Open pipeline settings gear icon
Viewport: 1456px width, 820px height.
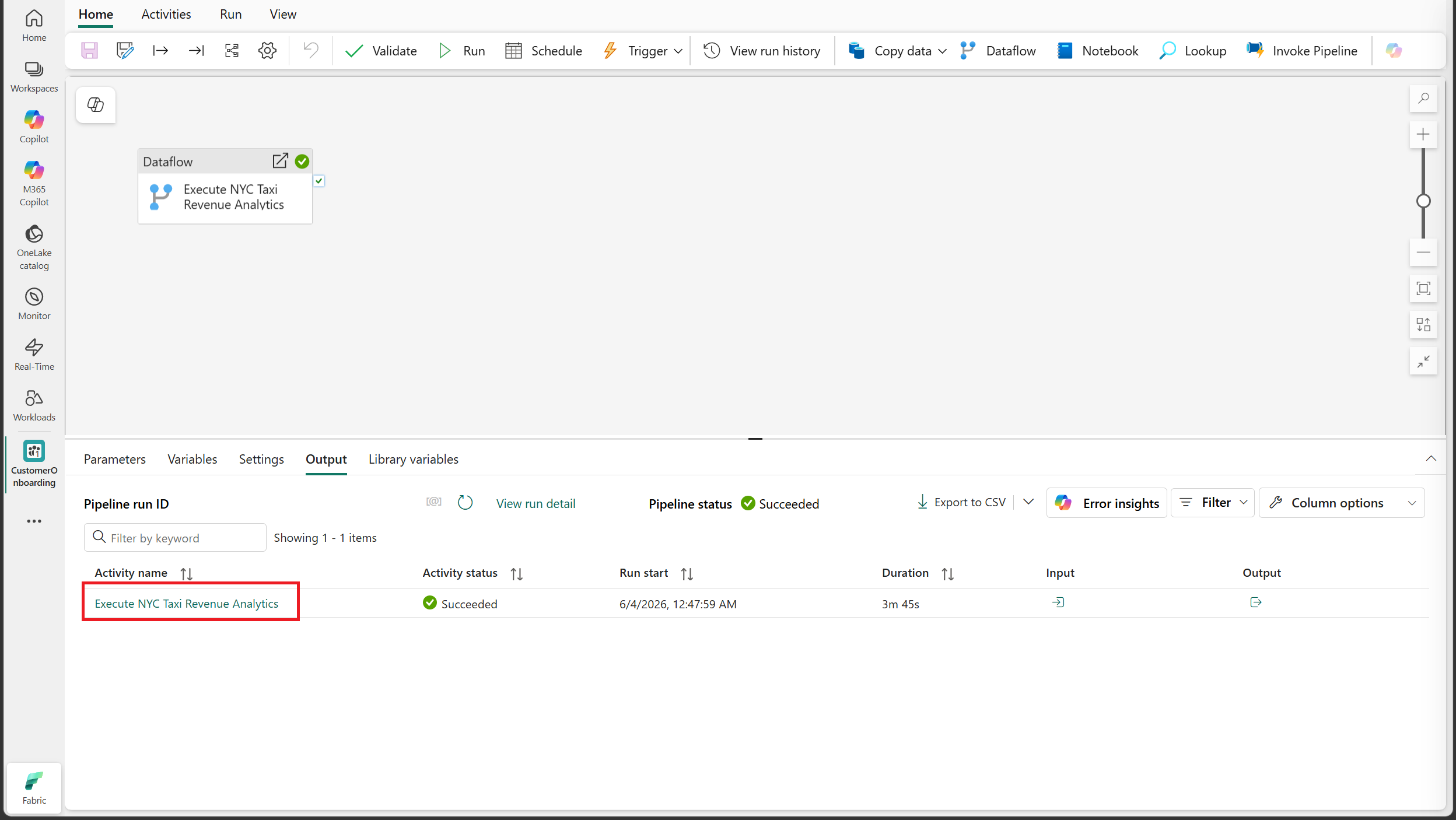[x=267, y=51]
